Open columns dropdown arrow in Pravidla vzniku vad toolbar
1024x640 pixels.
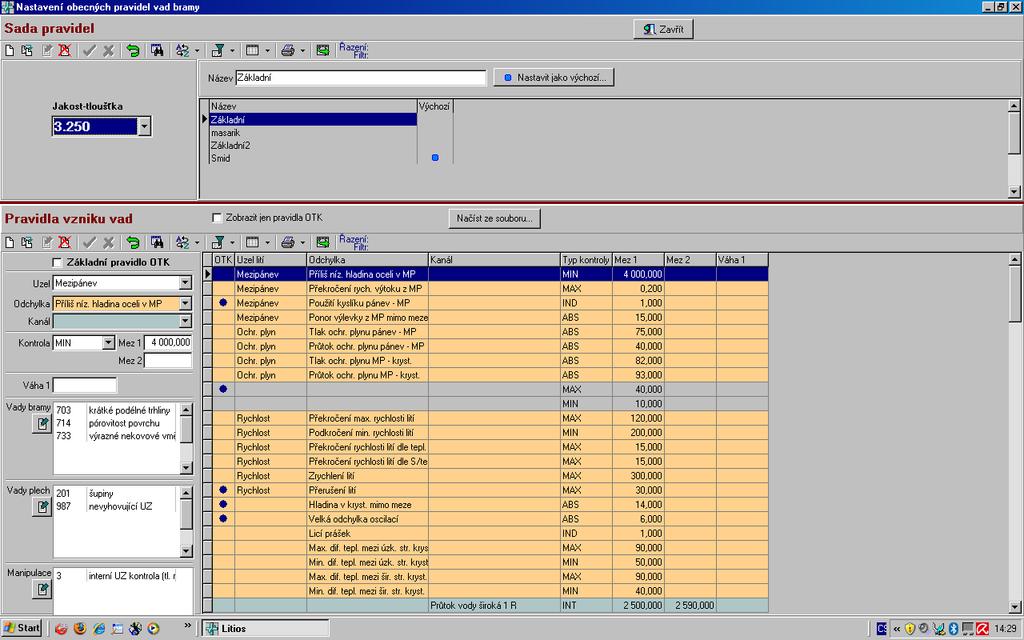pos(267,243)
